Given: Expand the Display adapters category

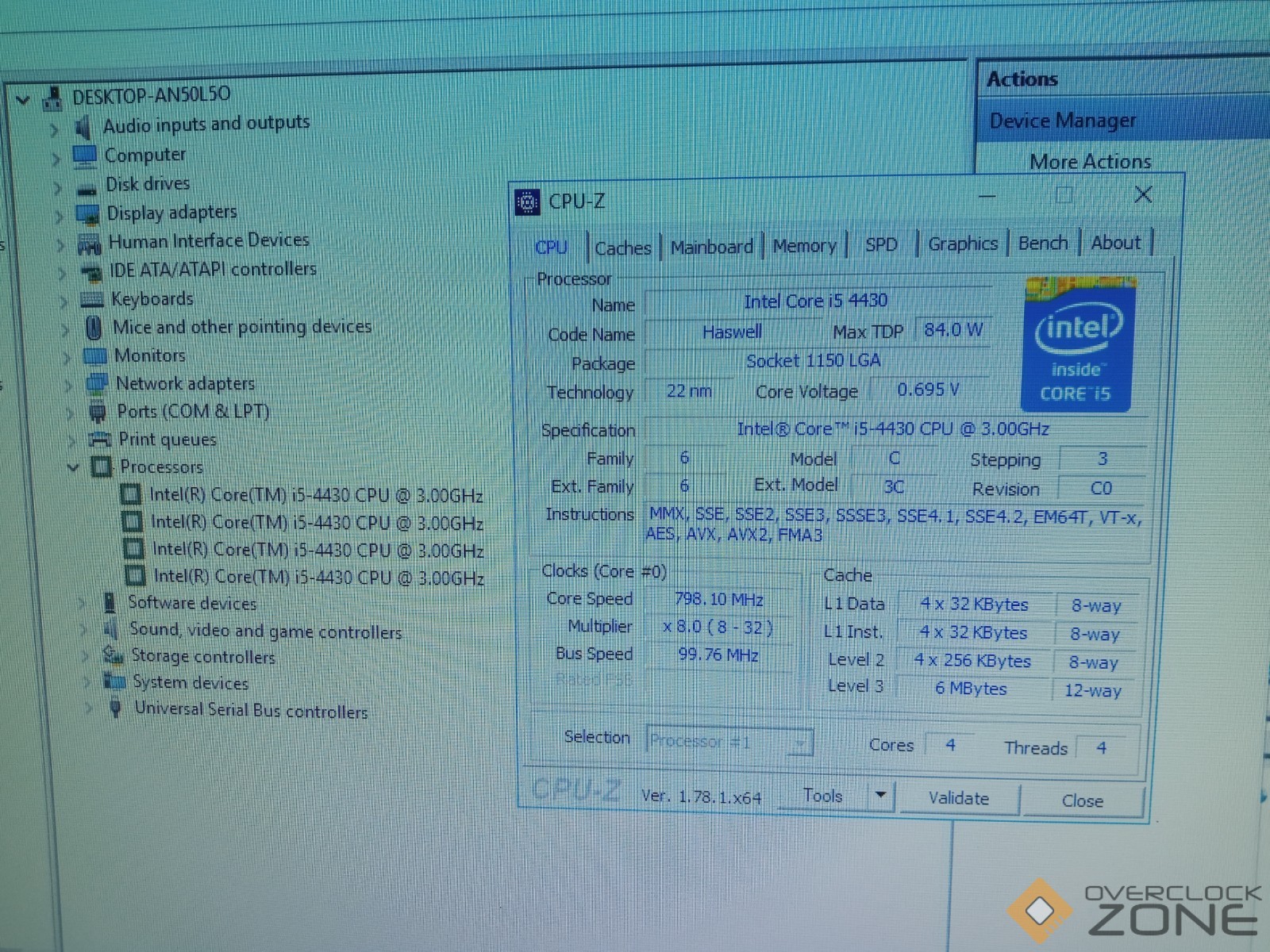Looking at the screenshot, I should pos(59,215).
